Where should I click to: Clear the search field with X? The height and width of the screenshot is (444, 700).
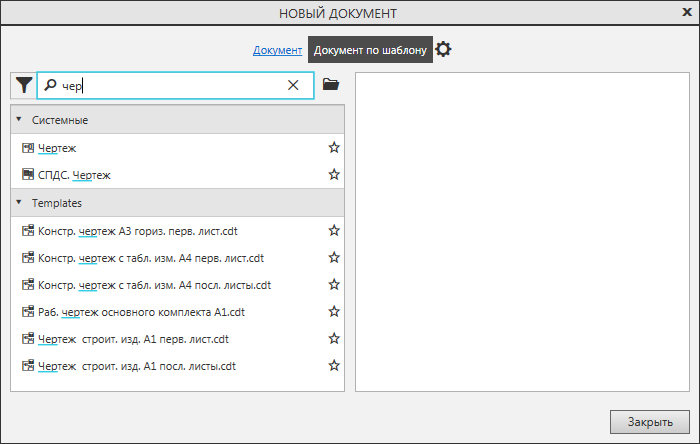coord(293,85)
